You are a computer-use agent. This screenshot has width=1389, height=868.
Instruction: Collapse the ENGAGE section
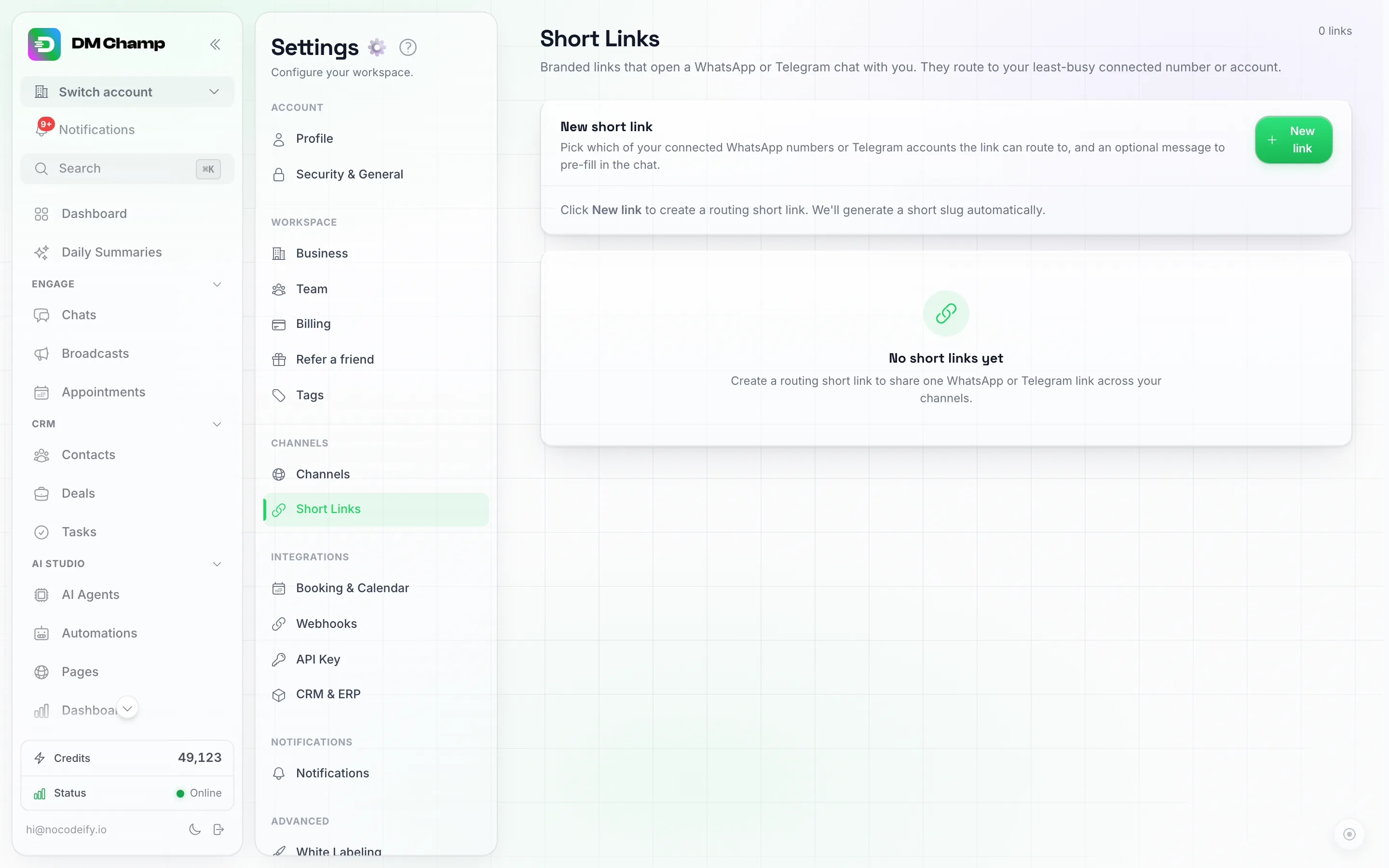(217, 284)
